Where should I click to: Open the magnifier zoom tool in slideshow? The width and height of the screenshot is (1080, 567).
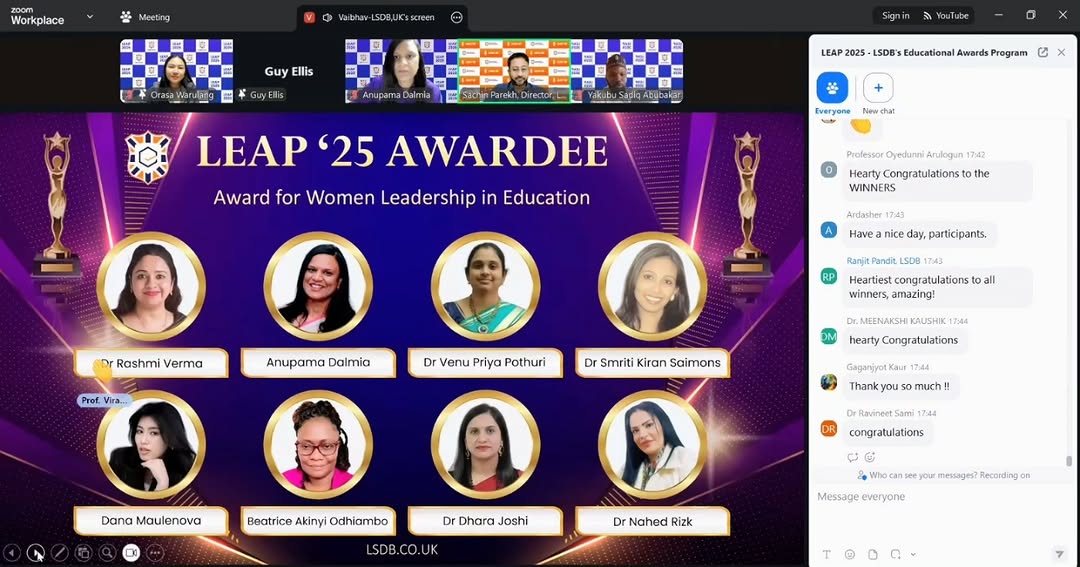107,552
